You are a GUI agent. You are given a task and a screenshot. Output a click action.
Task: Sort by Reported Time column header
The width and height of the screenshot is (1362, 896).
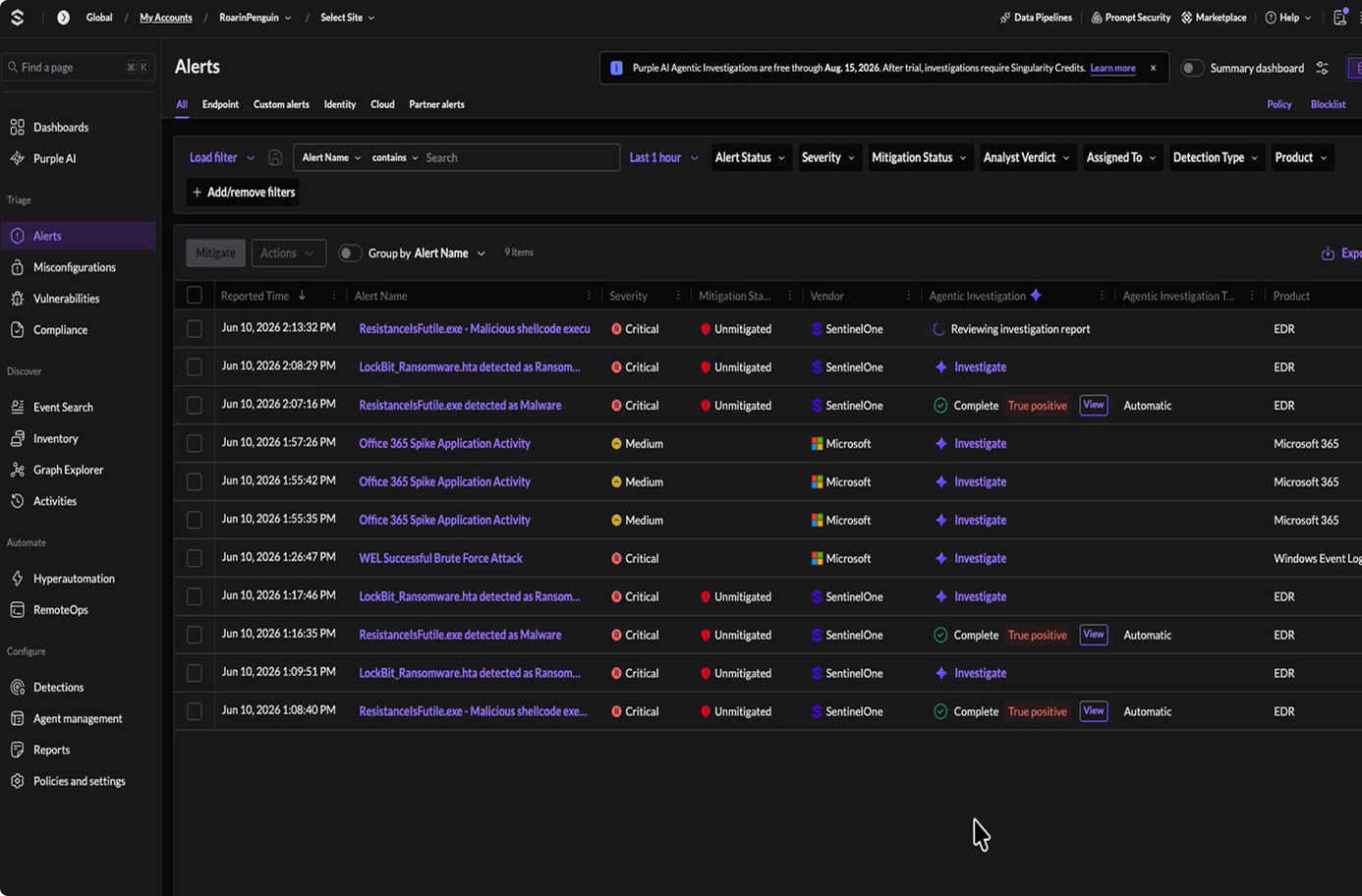255,296
